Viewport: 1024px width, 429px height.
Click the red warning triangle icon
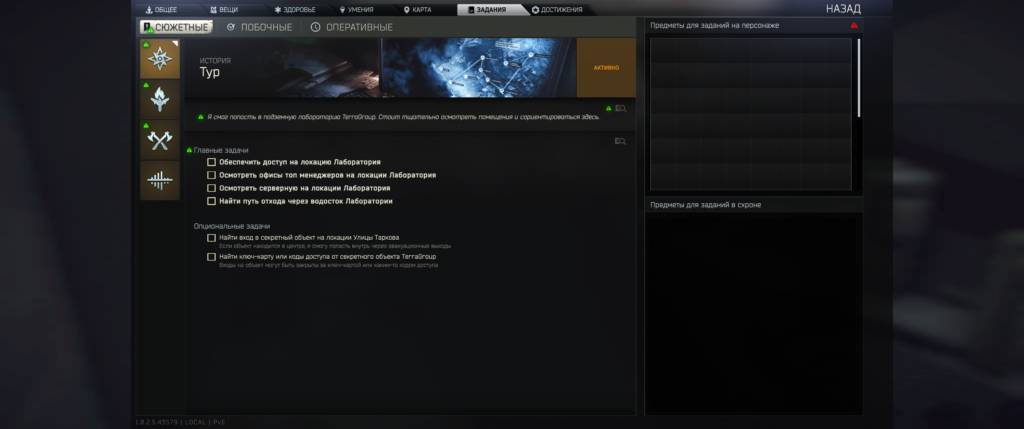(853, 25)
